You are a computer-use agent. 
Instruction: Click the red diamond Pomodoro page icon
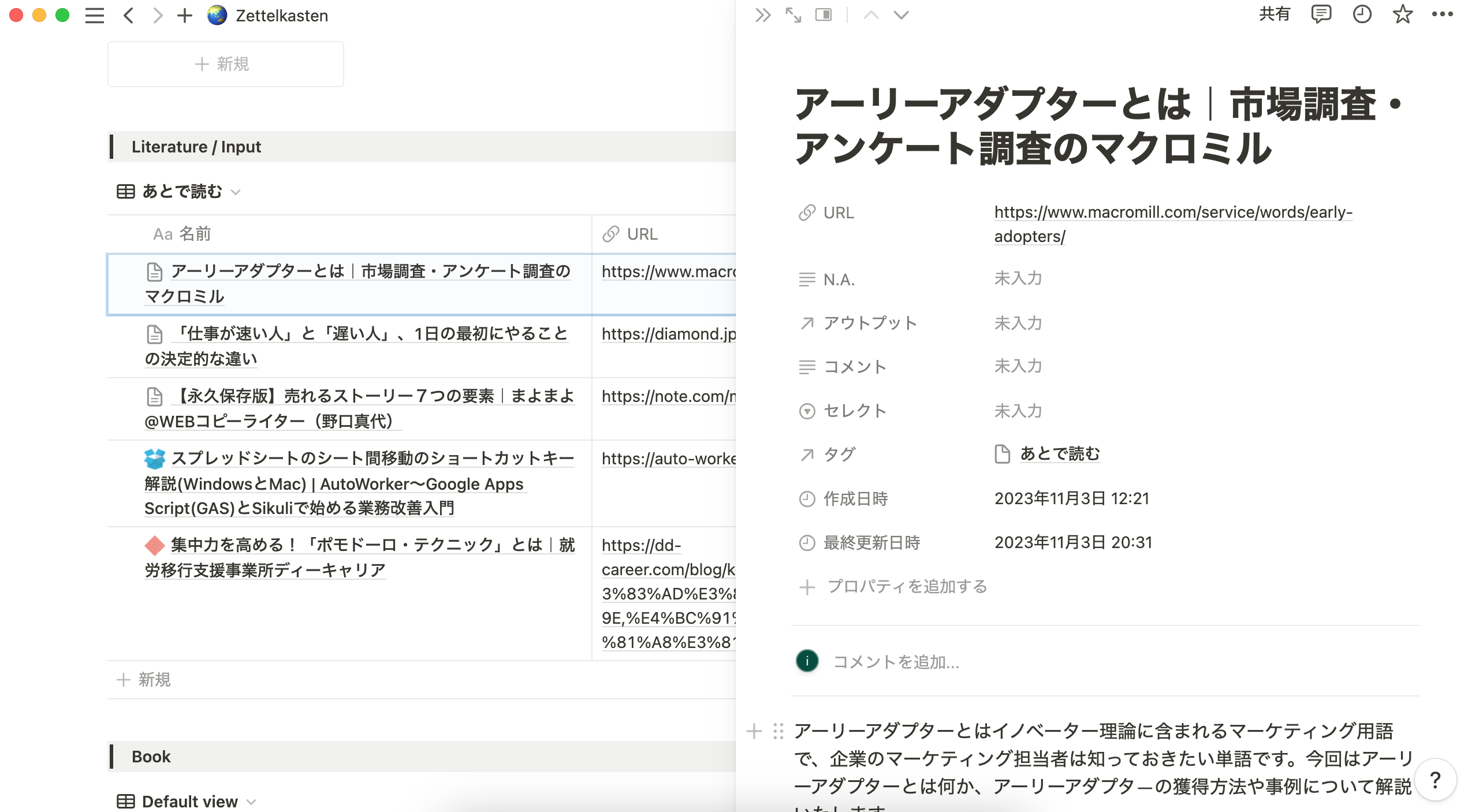coord(155,545)
